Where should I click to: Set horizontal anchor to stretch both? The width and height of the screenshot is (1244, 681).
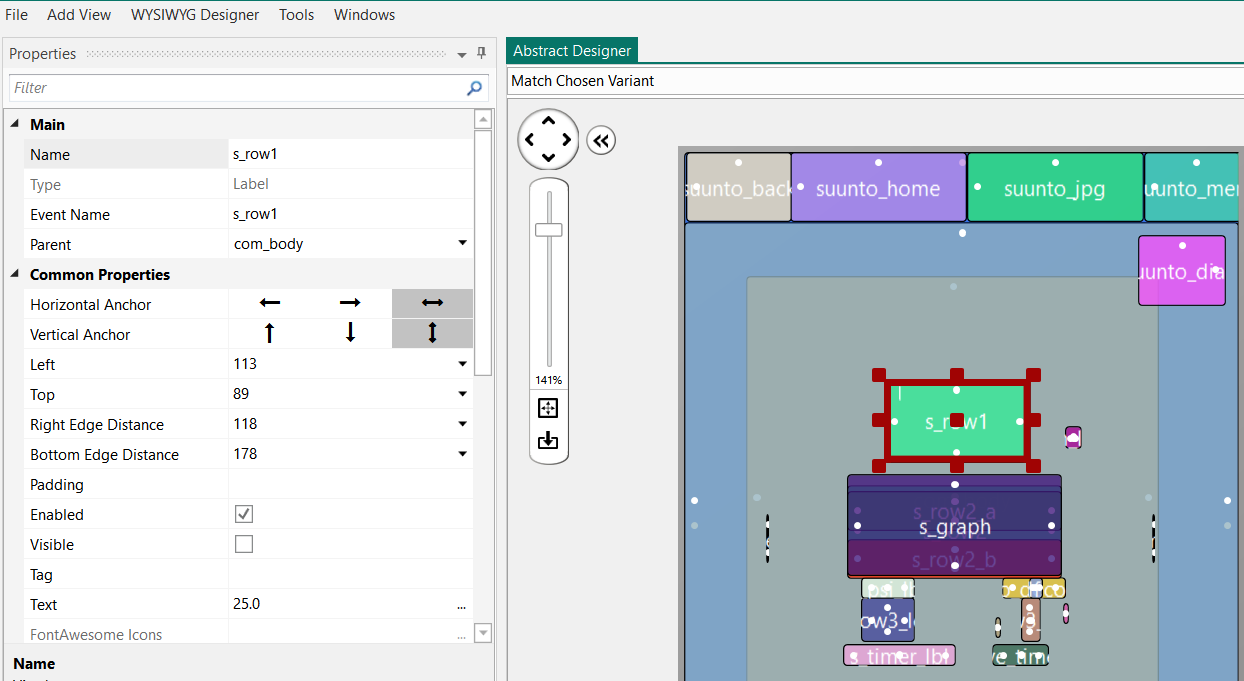[432, 303]
